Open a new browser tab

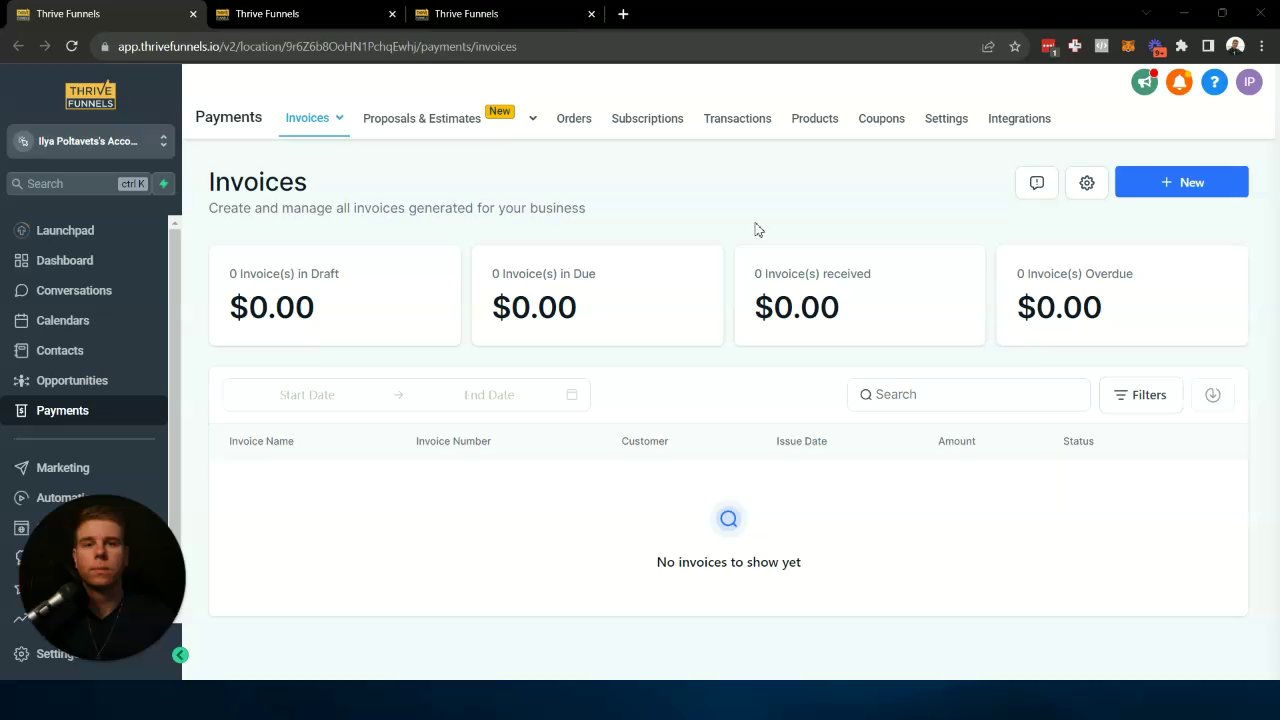[623, 14]
